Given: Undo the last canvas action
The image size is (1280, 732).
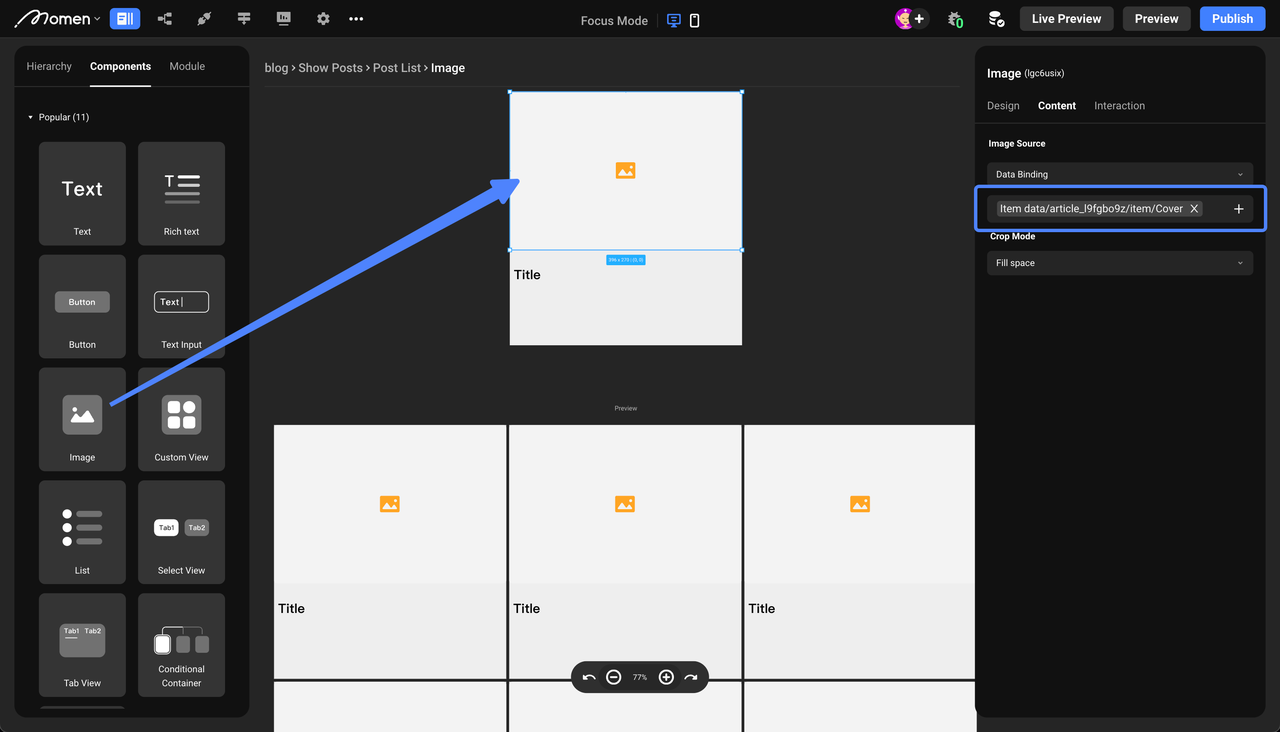Looking at the screenshot, I should click(x=589, y=677).
